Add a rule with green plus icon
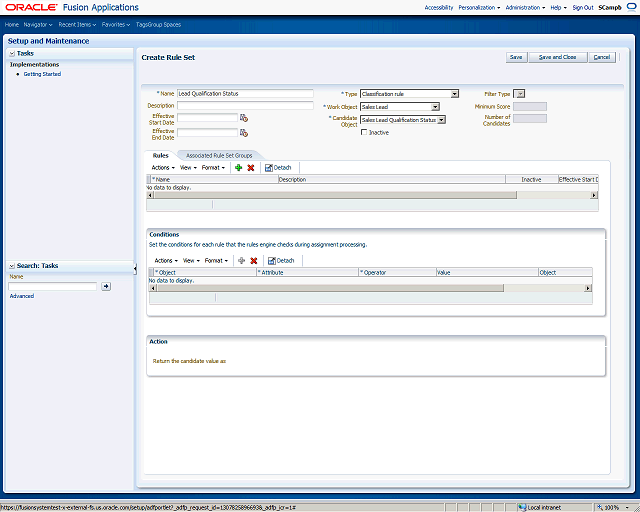640x512 pixels. [x=239, y=168]
